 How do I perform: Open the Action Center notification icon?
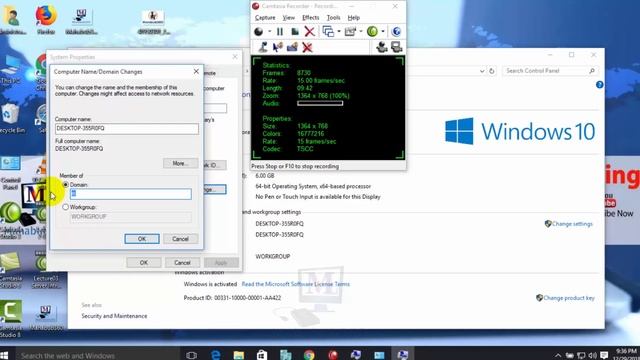pyautogui.click(x=604, y=356)
